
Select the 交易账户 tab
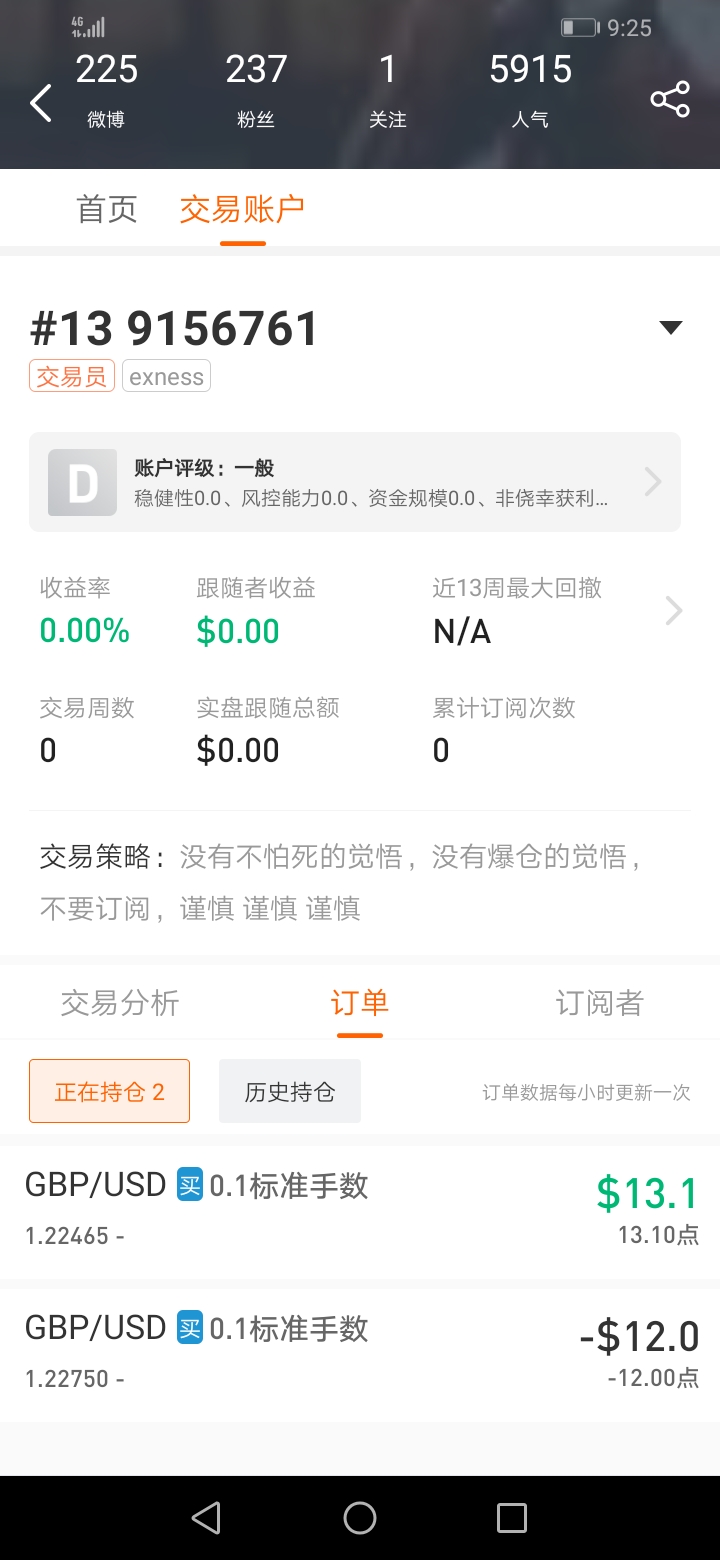(242, 209)
